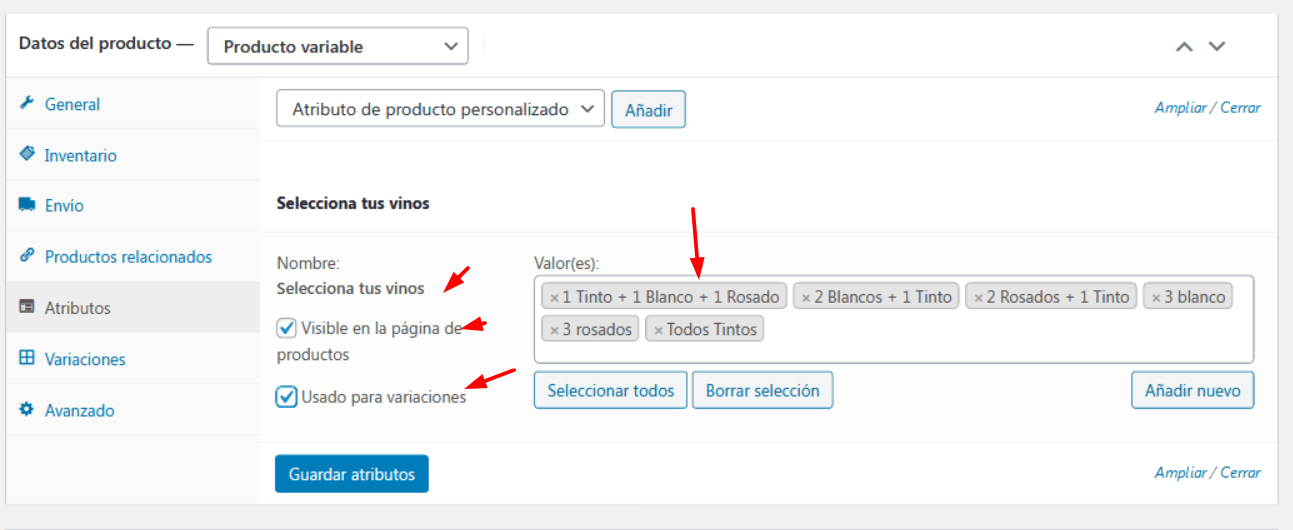1293x530 pixels.
Task: Remove the '3 blanco' value tag
Action: pyautogui.click(x=1156, y=298)
